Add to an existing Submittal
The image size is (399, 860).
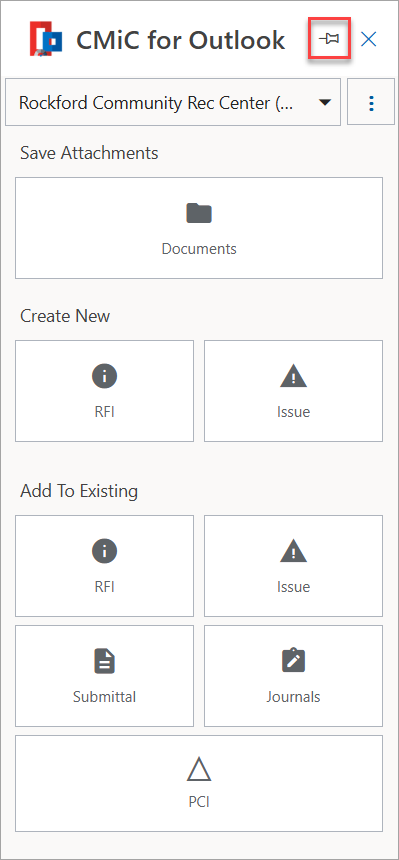click(x=104, y=676)
